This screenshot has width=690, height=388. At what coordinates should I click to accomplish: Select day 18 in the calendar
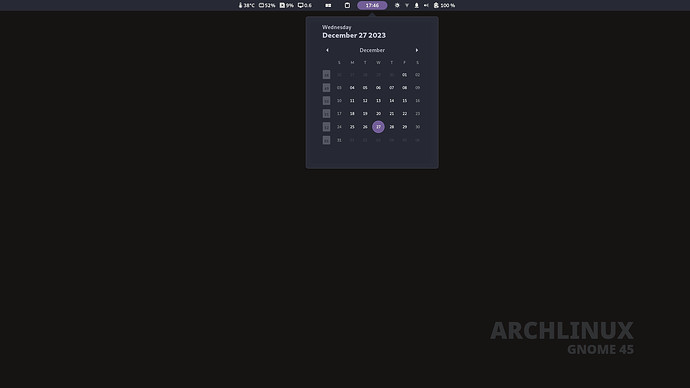click(x=352, y=113)
